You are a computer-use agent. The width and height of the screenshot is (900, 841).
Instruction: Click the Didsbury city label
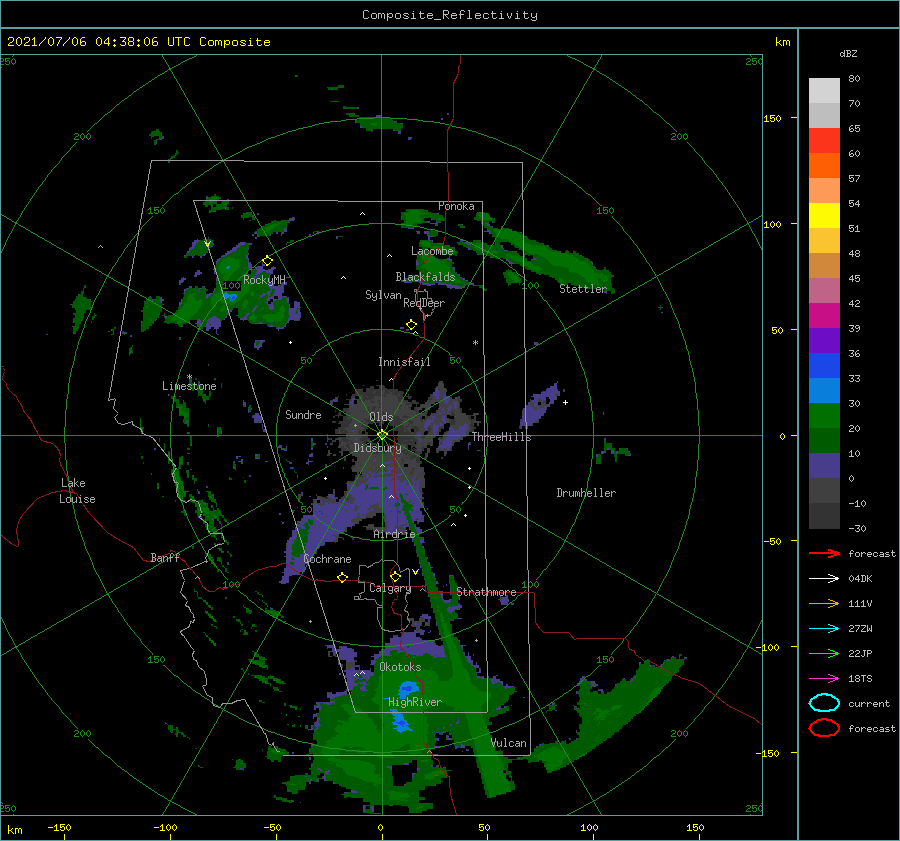(377, 448)
